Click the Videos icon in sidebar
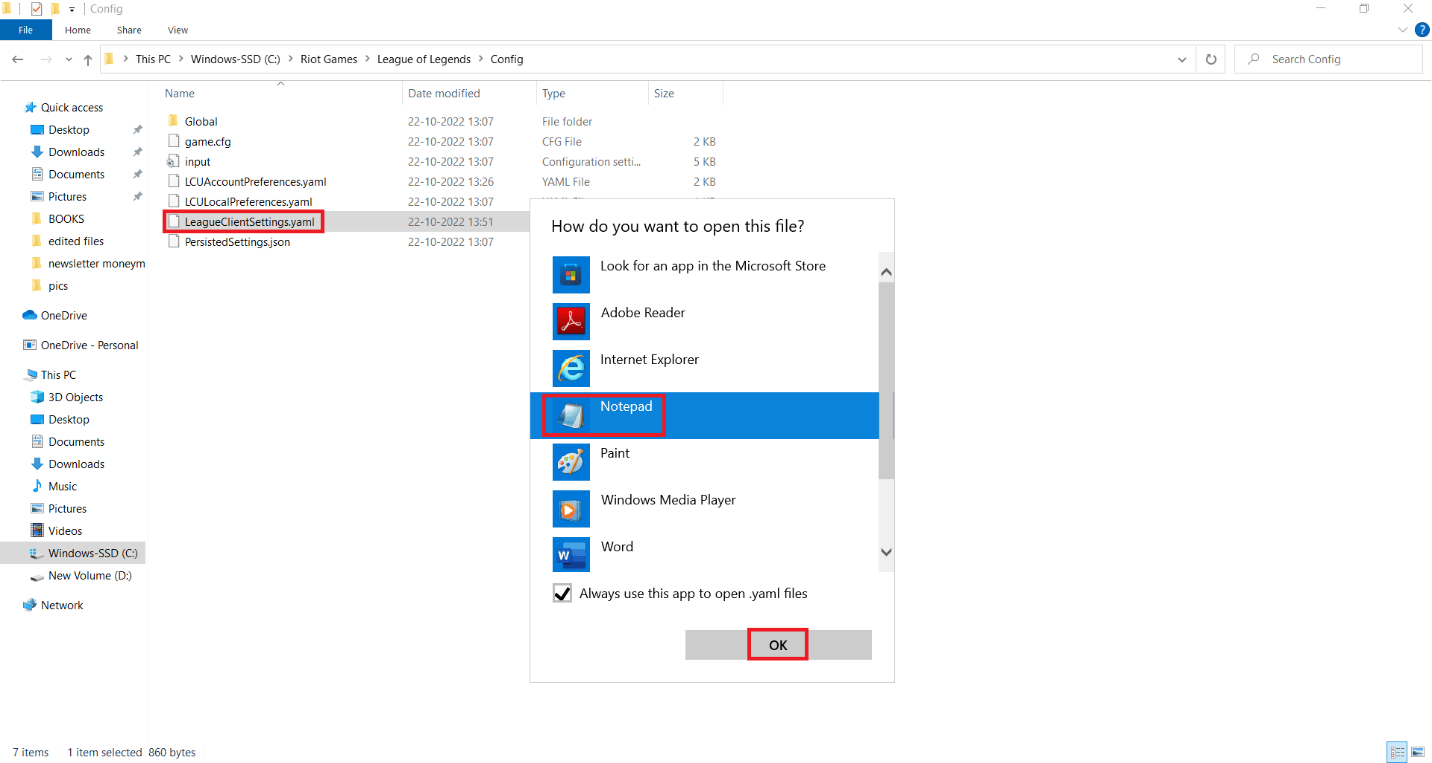Viewport: 1432px width, 763px height. coord(38,531)
